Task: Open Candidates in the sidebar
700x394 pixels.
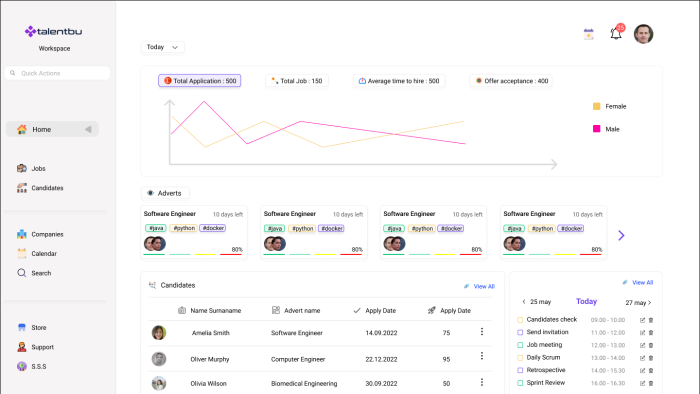Action: coord(40,188)
